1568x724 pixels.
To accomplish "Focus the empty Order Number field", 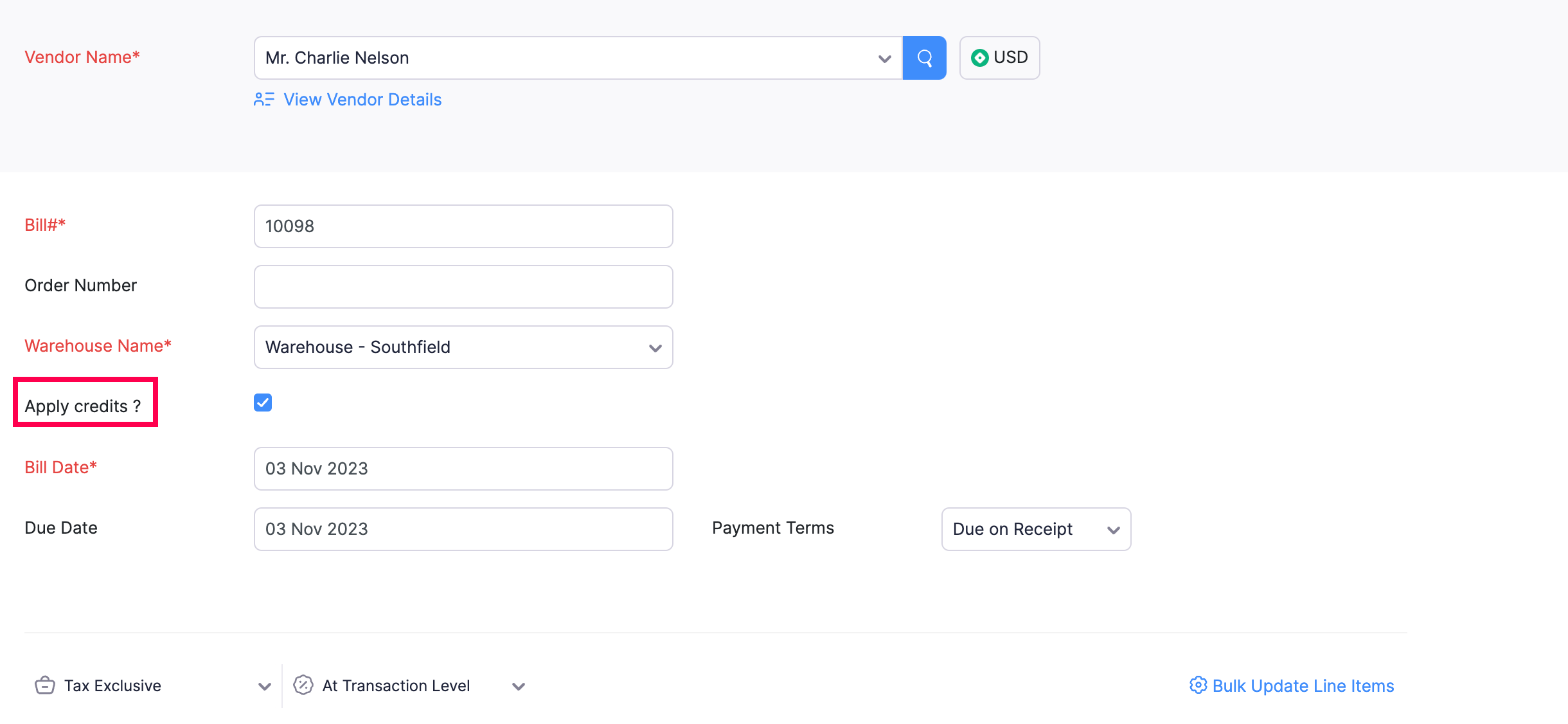I will pos(463,287).
